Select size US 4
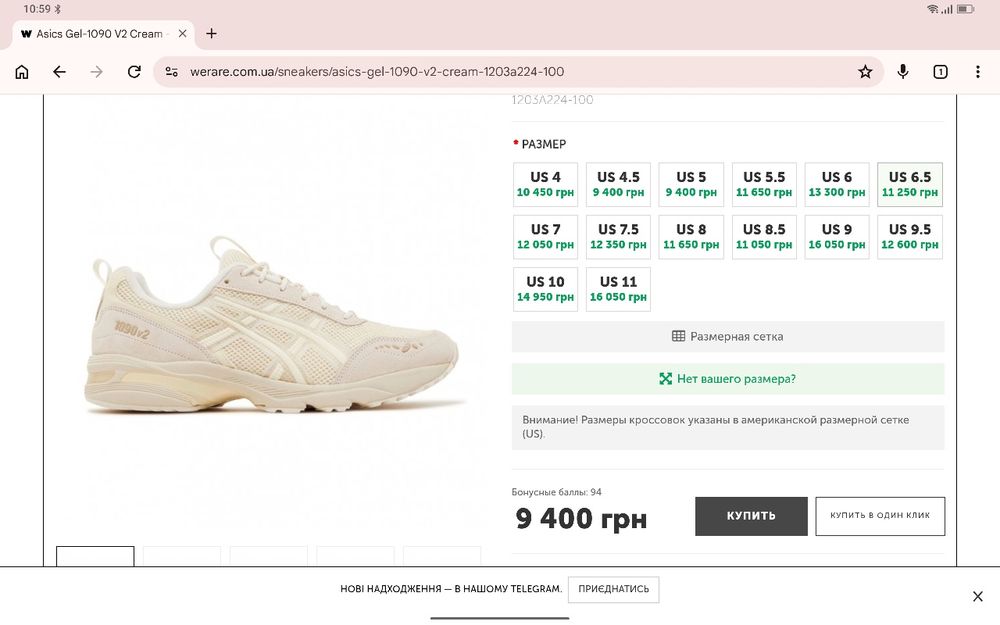 [x=545, y=184]
